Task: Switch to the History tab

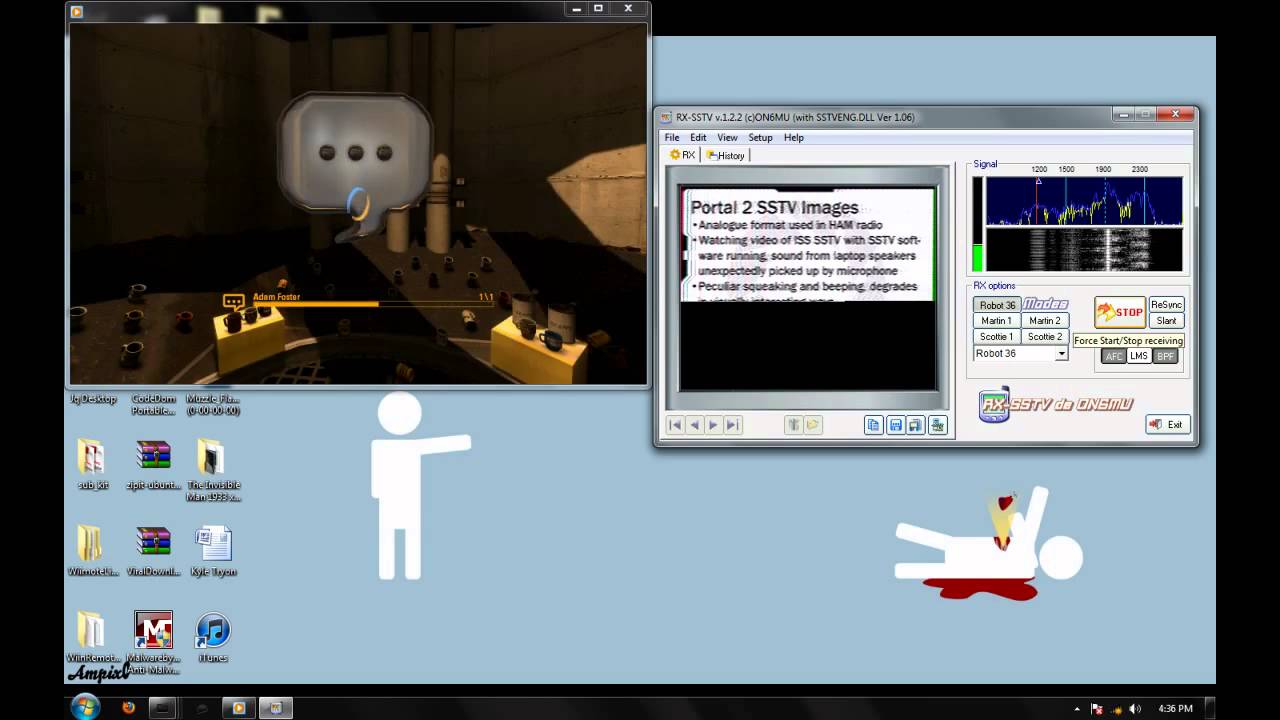Action: click(x=725, y=155)
